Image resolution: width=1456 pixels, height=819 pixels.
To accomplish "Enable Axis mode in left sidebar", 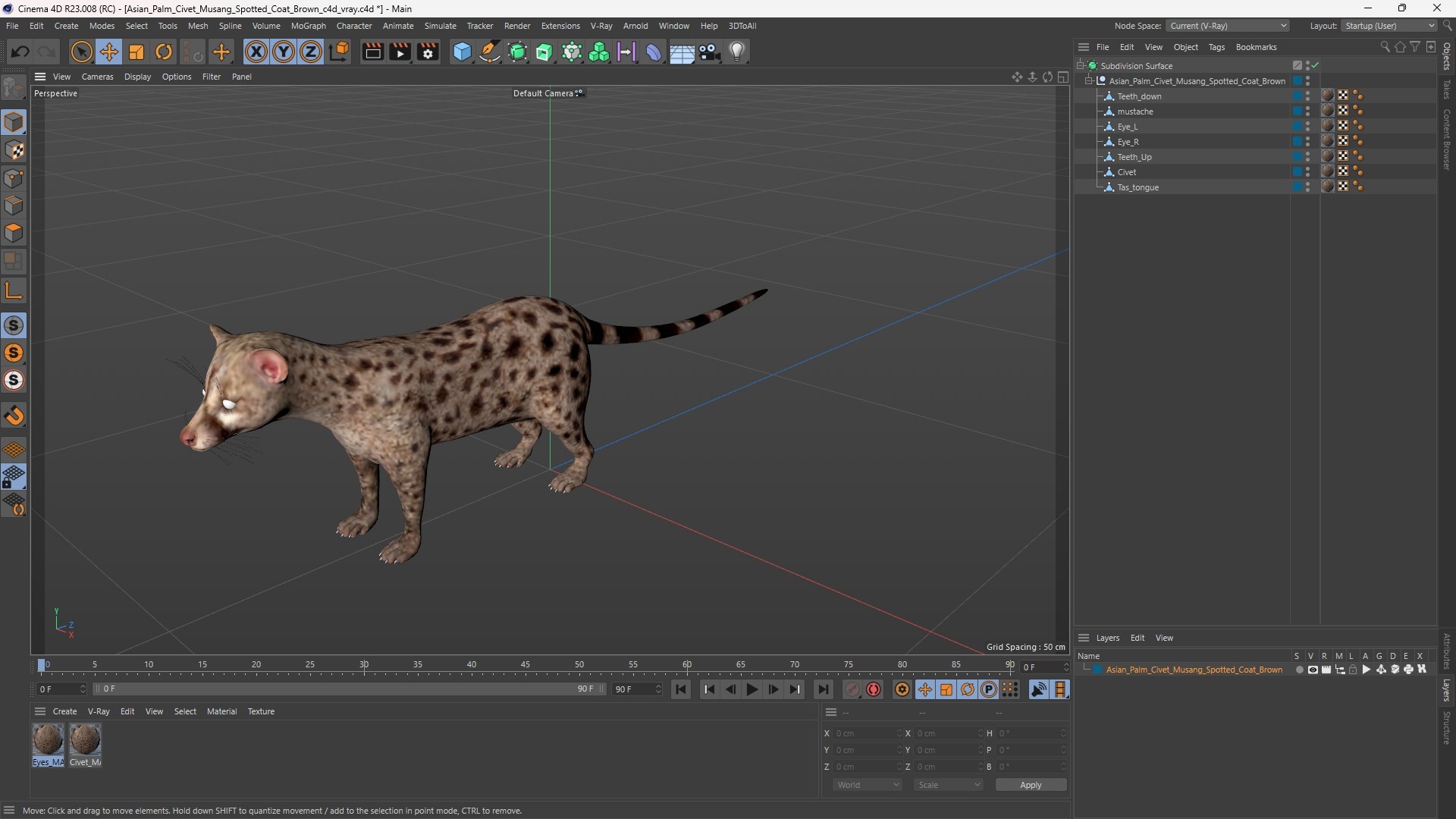I will coord(14,290).
